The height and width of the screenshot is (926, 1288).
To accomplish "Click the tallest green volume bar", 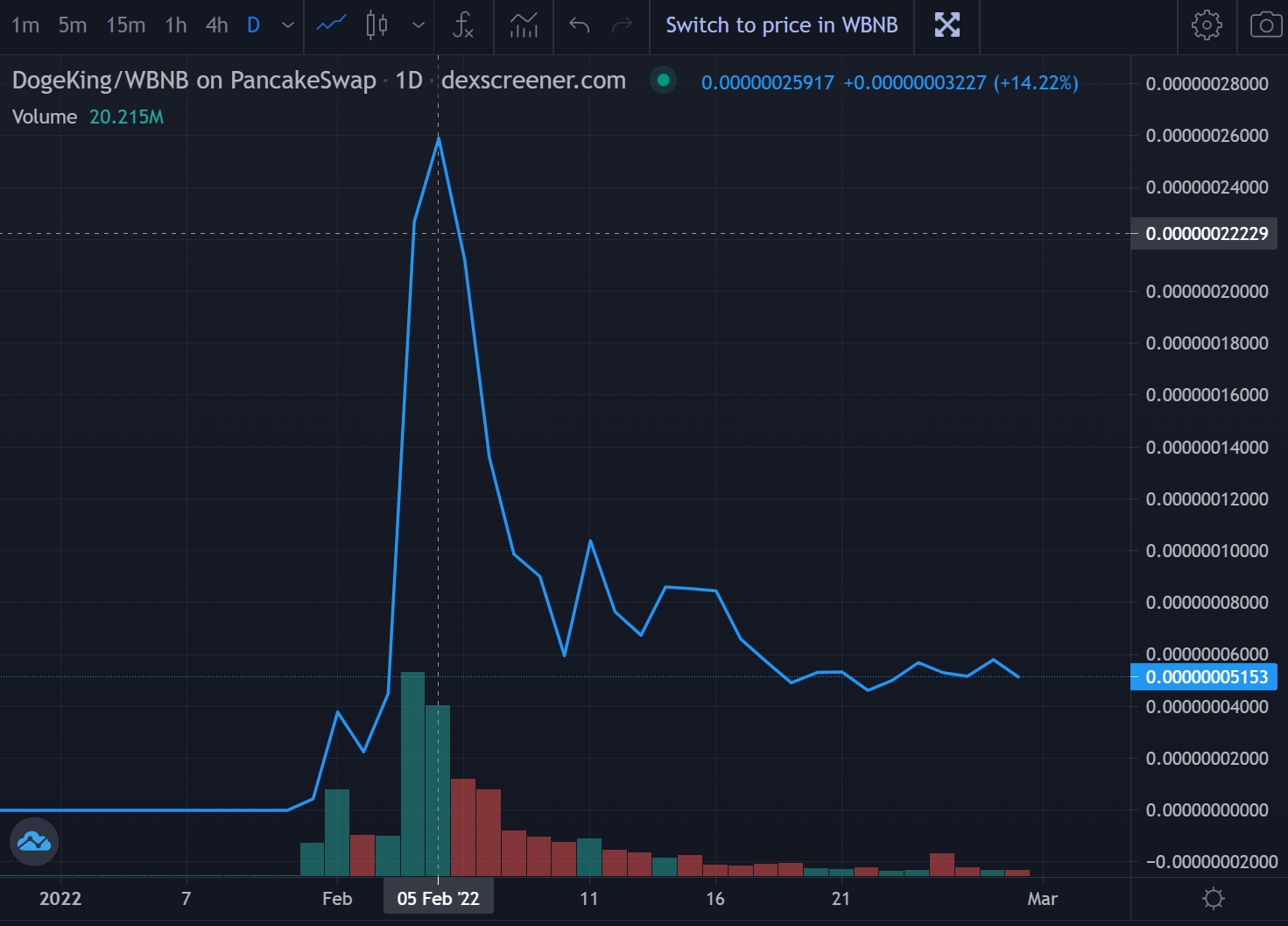I will click(x=412, y=774).
